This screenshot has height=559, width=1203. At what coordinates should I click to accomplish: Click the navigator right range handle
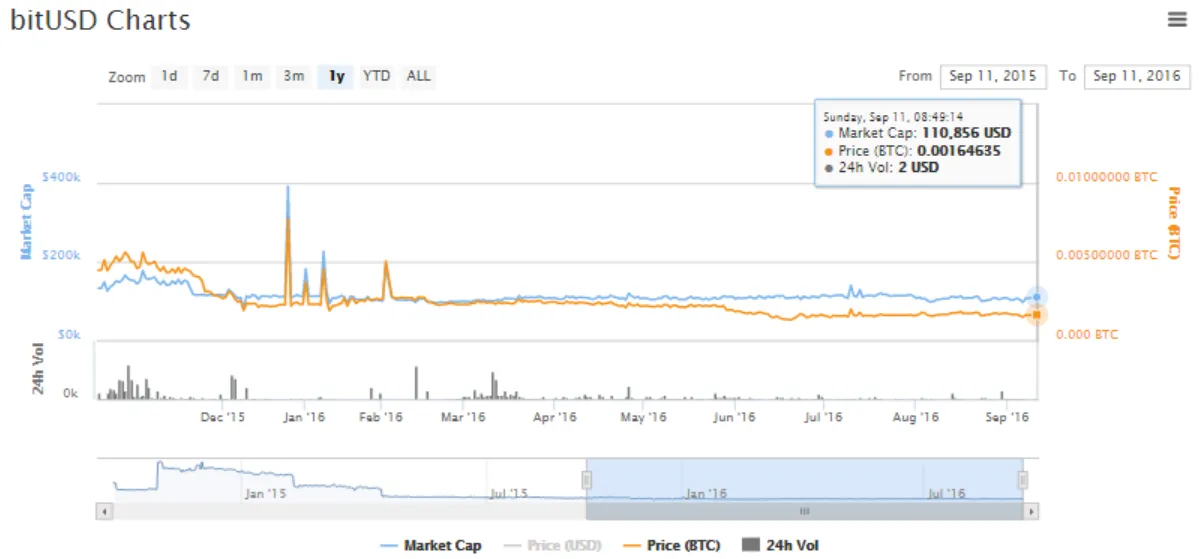pyautogui.click(x=1024, y=480)
